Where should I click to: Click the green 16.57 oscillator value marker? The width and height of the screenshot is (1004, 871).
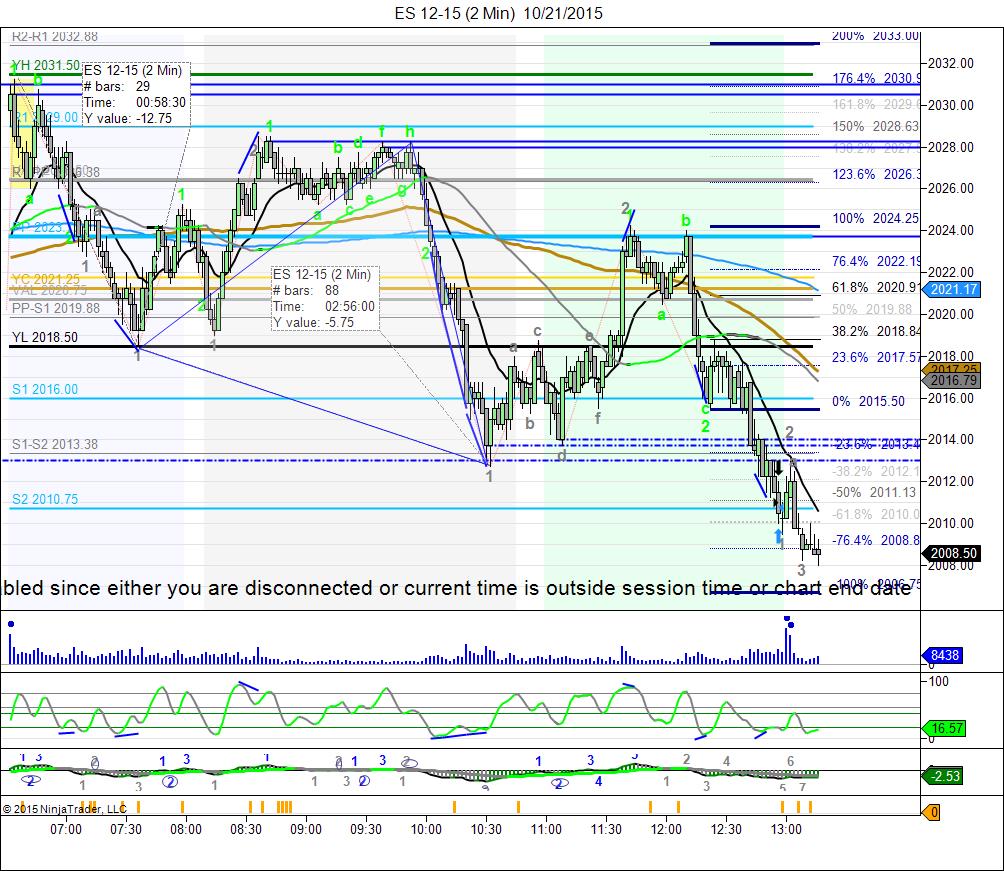(x=945, y=728)
